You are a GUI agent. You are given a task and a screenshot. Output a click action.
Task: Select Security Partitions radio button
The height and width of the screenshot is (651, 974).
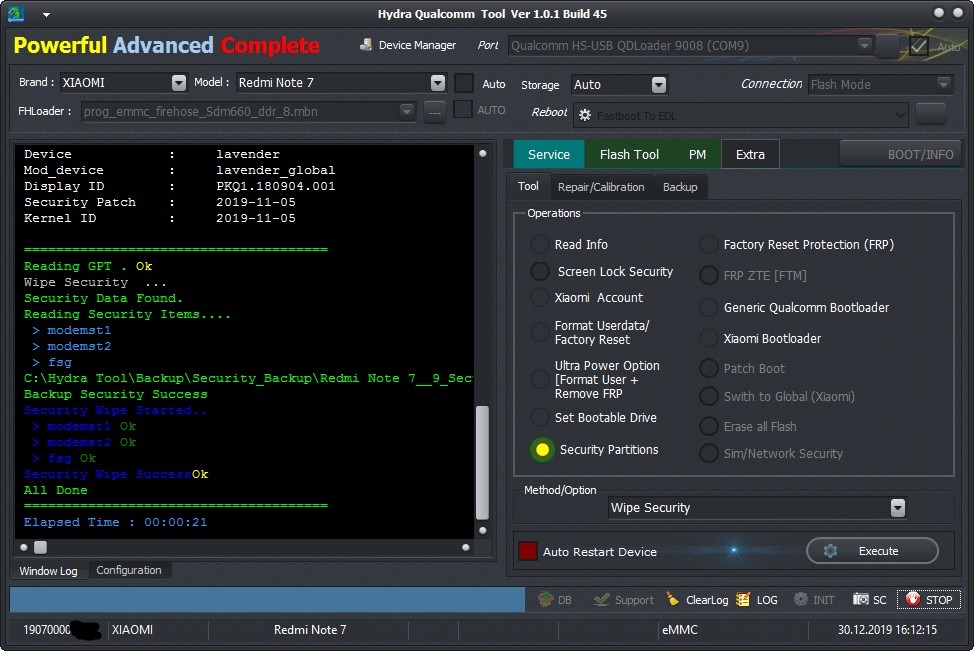click(x=542, y=450)
